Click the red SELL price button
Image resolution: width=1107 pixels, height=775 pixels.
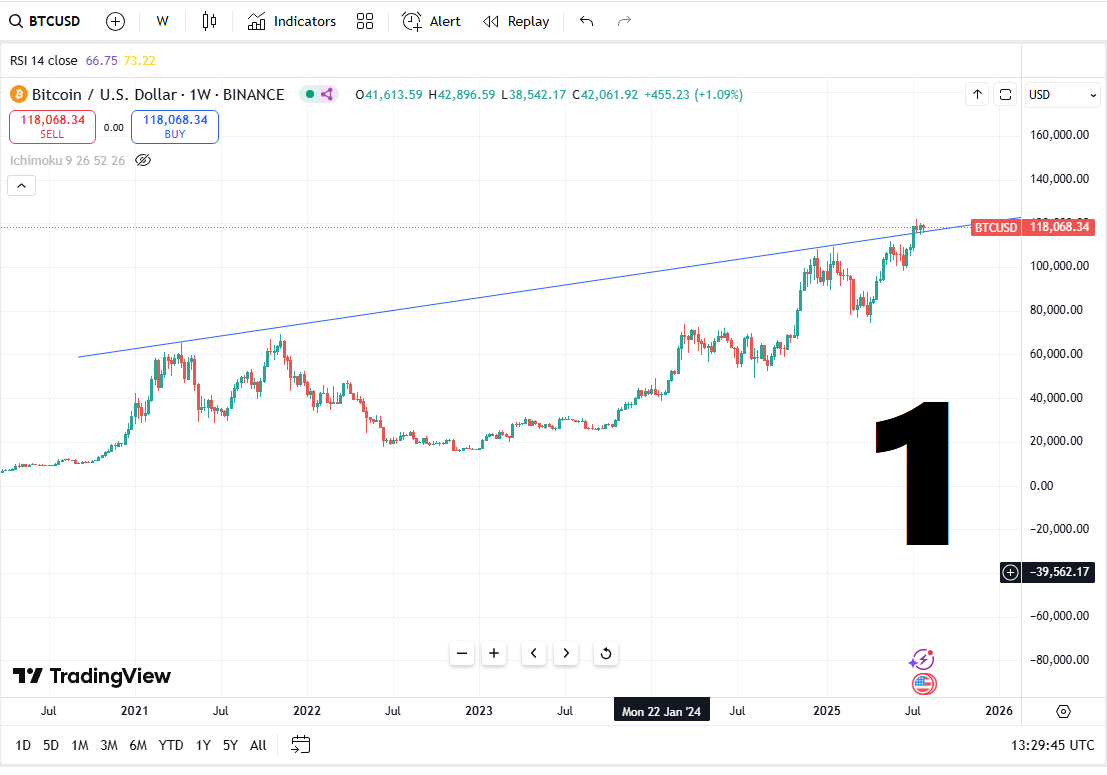click(x=52, y=126)
